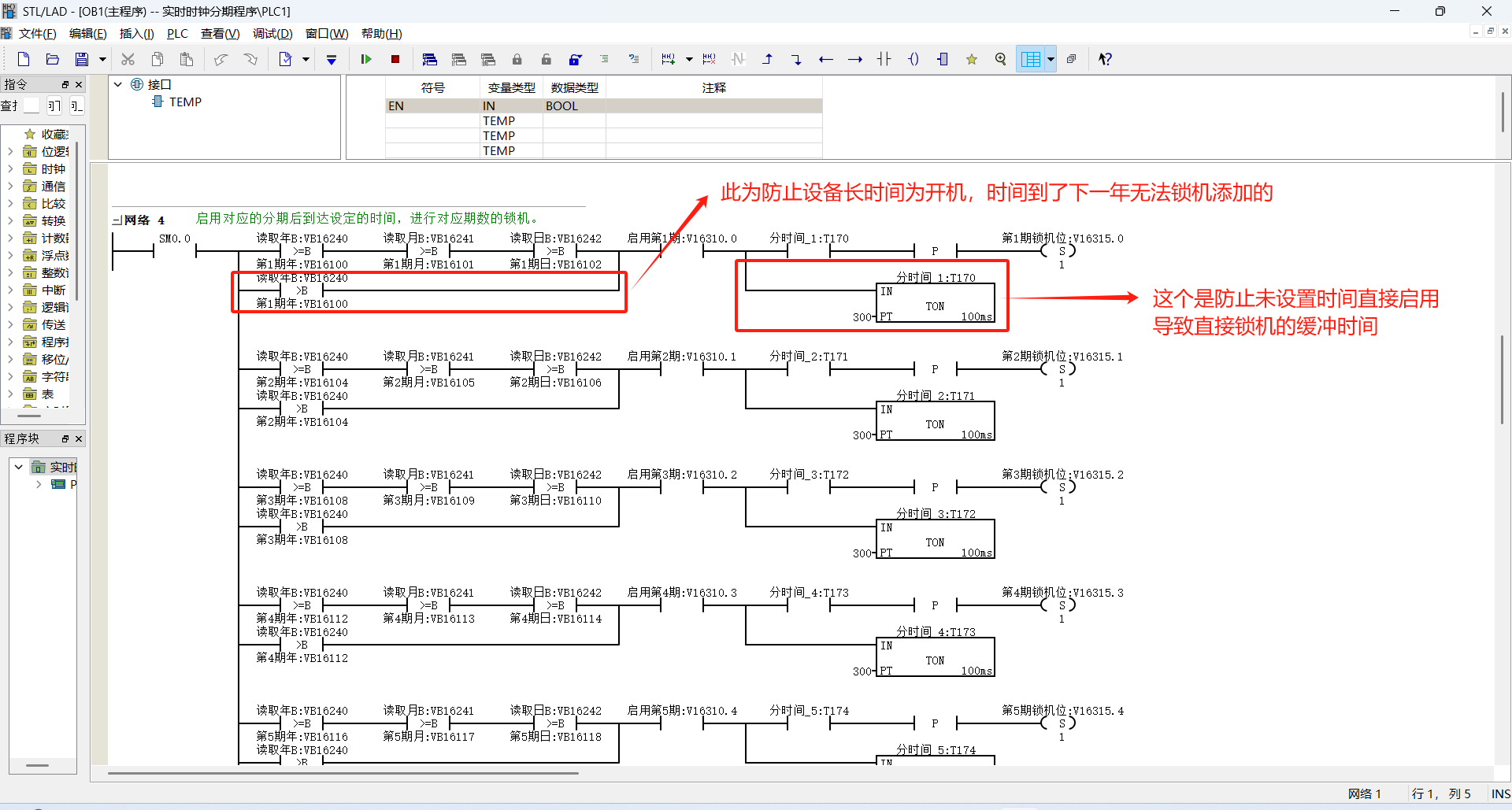Click the yellow star favorites toolbar icon
Image resolution: width=1512 pixels, height=810 pixels.
coord(972,59)
